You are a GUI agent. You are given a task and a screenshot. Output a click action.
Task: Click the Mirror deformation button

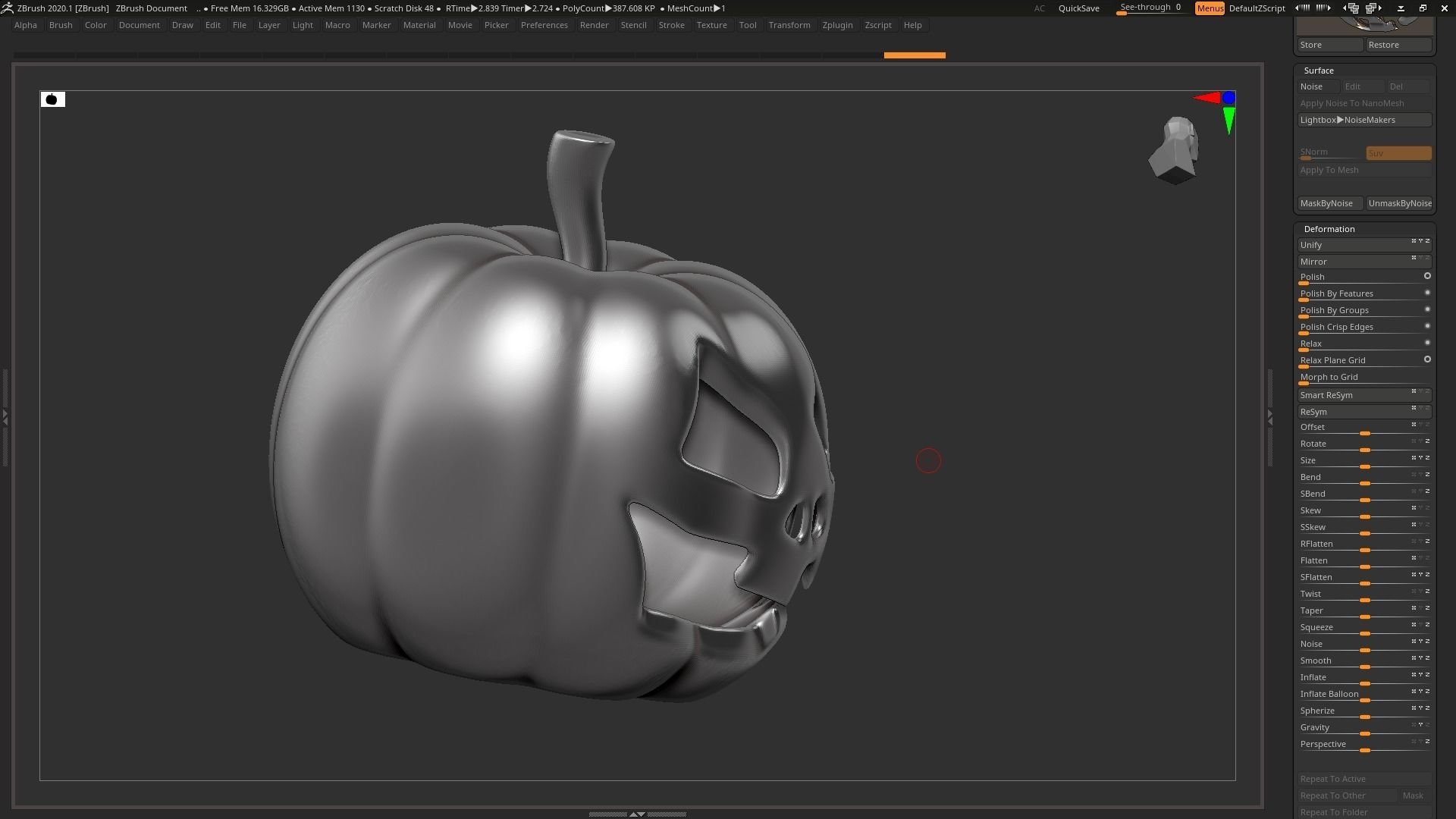1364,262
